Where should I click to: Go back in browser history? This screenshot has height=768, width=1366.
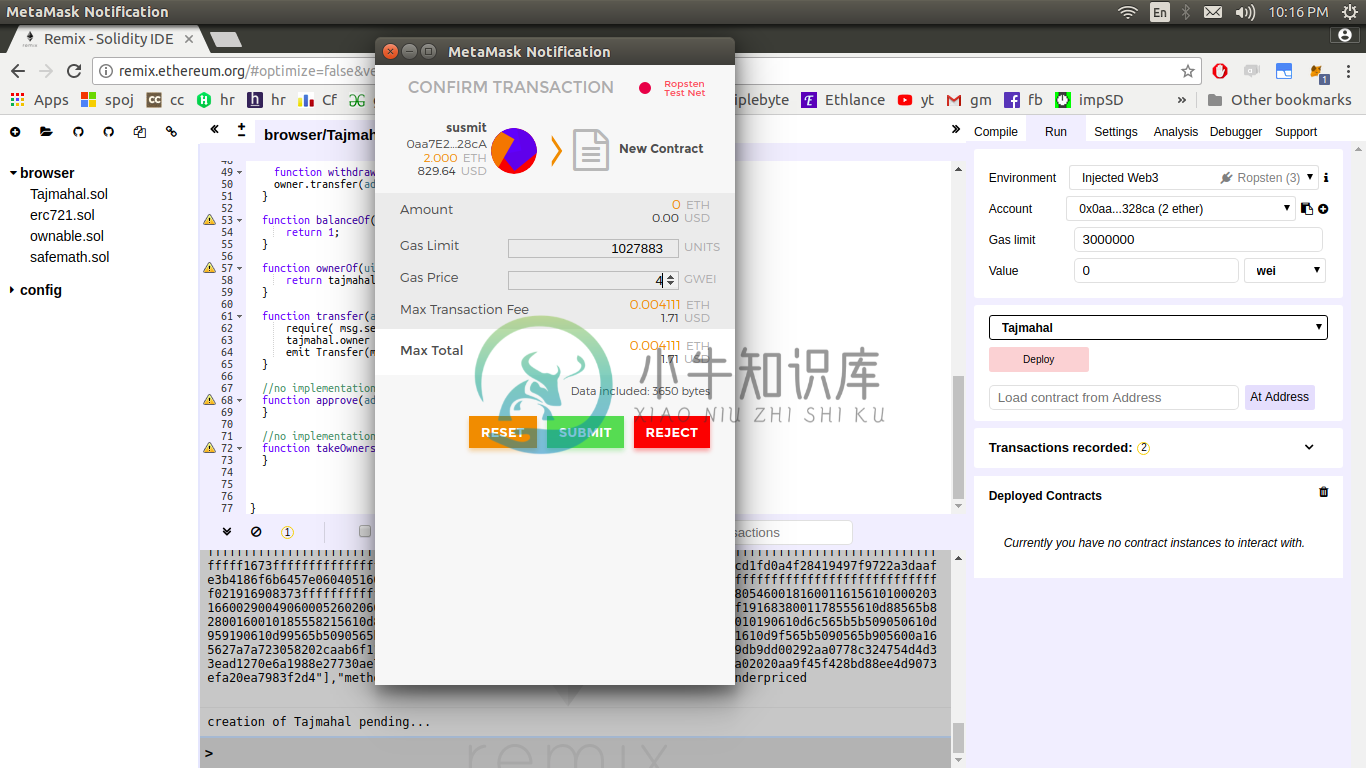18,71
